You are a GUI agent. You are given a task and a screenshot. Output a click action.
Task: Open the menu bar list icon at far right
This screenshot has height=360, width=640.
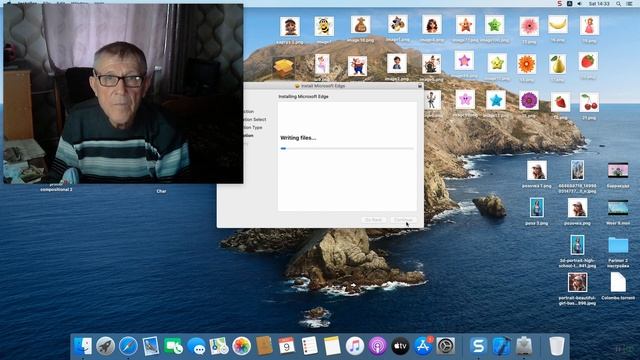630,3
